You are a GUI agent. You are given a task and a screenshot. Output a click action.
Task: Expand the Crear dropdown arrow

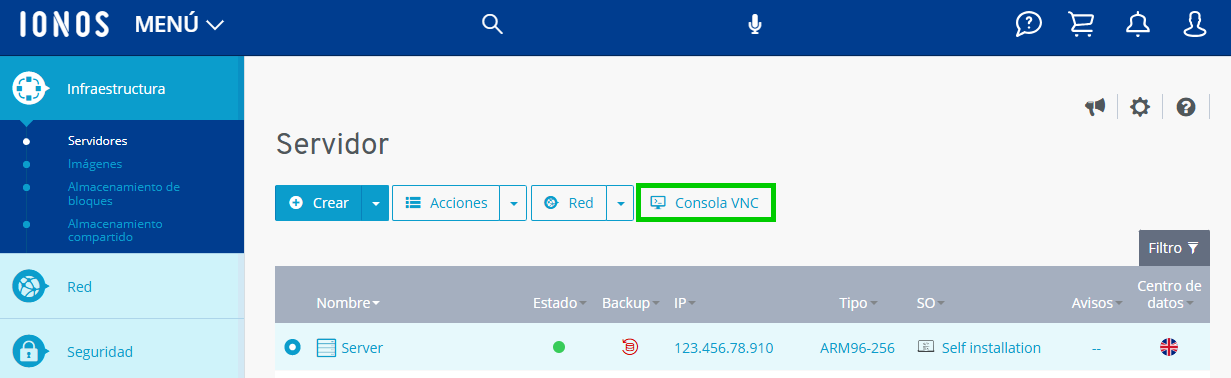(x=375, y=203)
